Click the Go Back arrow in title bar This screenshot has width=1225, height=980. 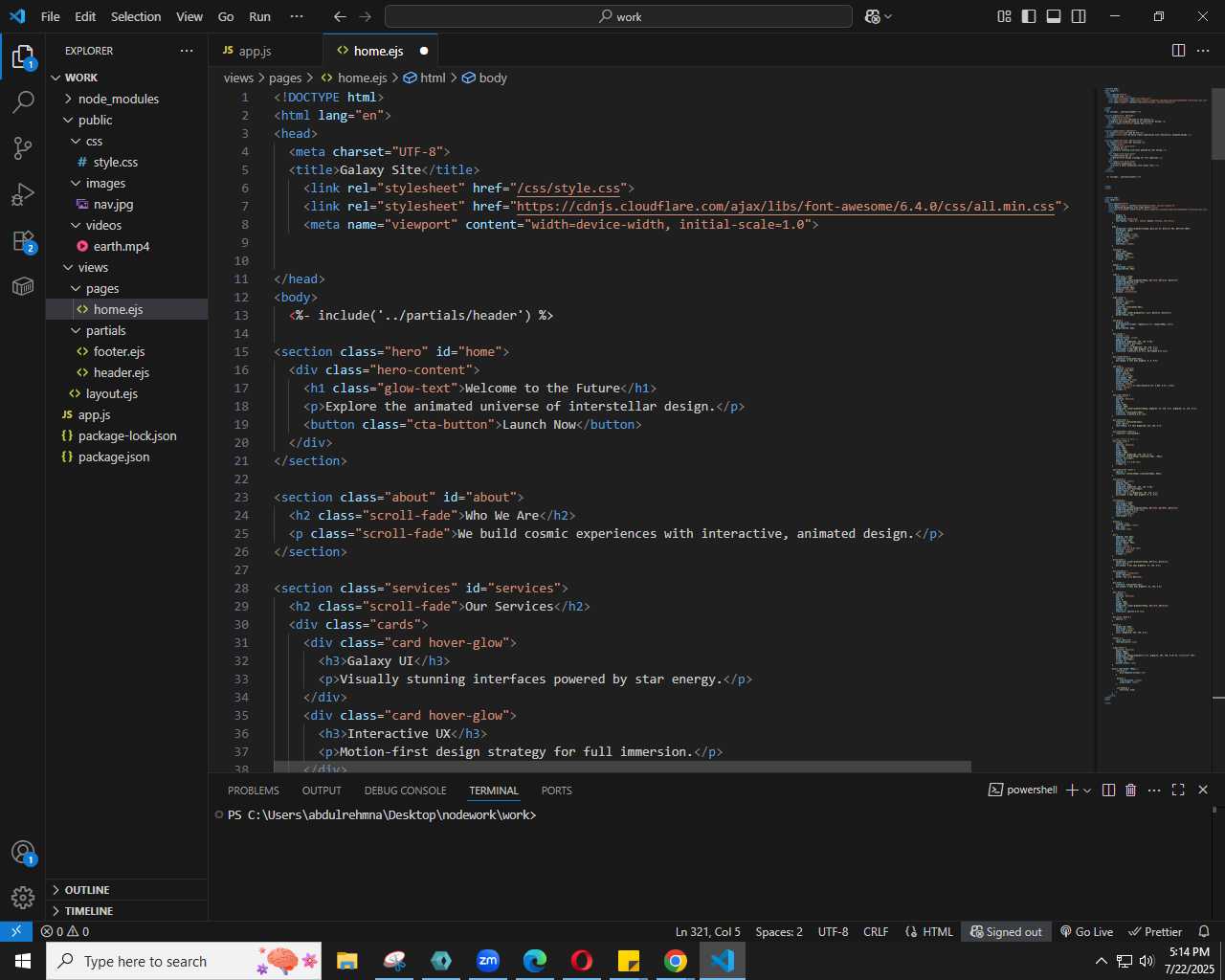pos(340,16)
